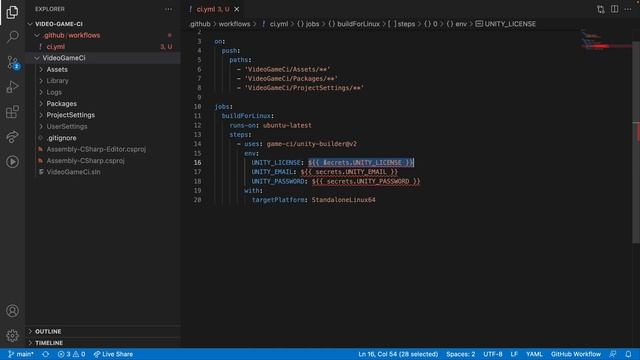
Task: Click line number 16 in gutter
Action: pyautogui.click(x=198, y=162)
